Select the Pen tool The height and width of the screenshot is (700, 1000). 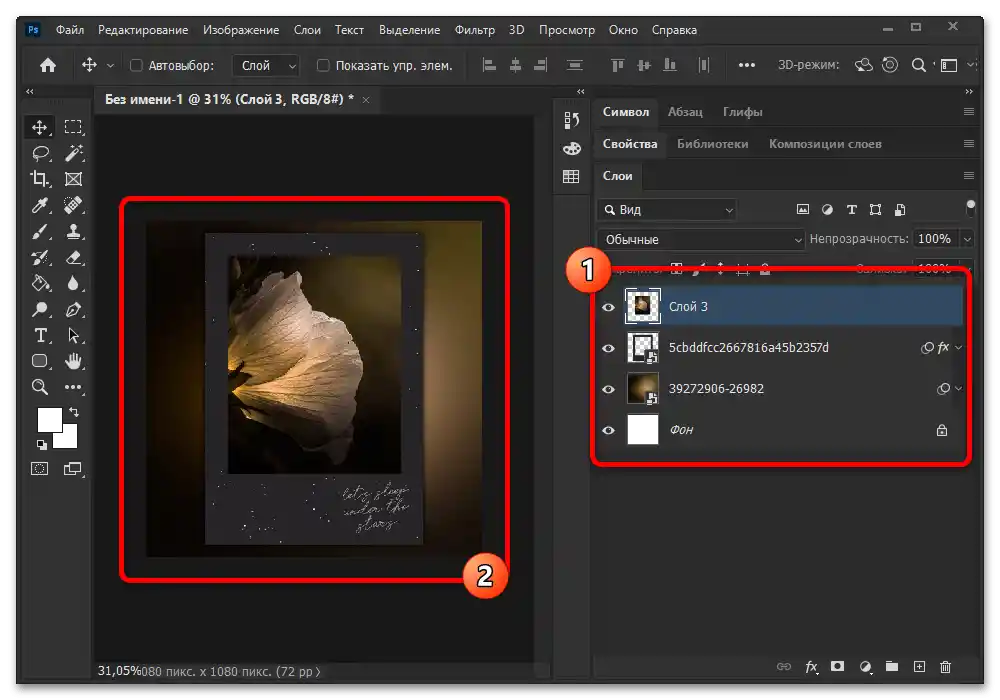click(x=73, y=309)
